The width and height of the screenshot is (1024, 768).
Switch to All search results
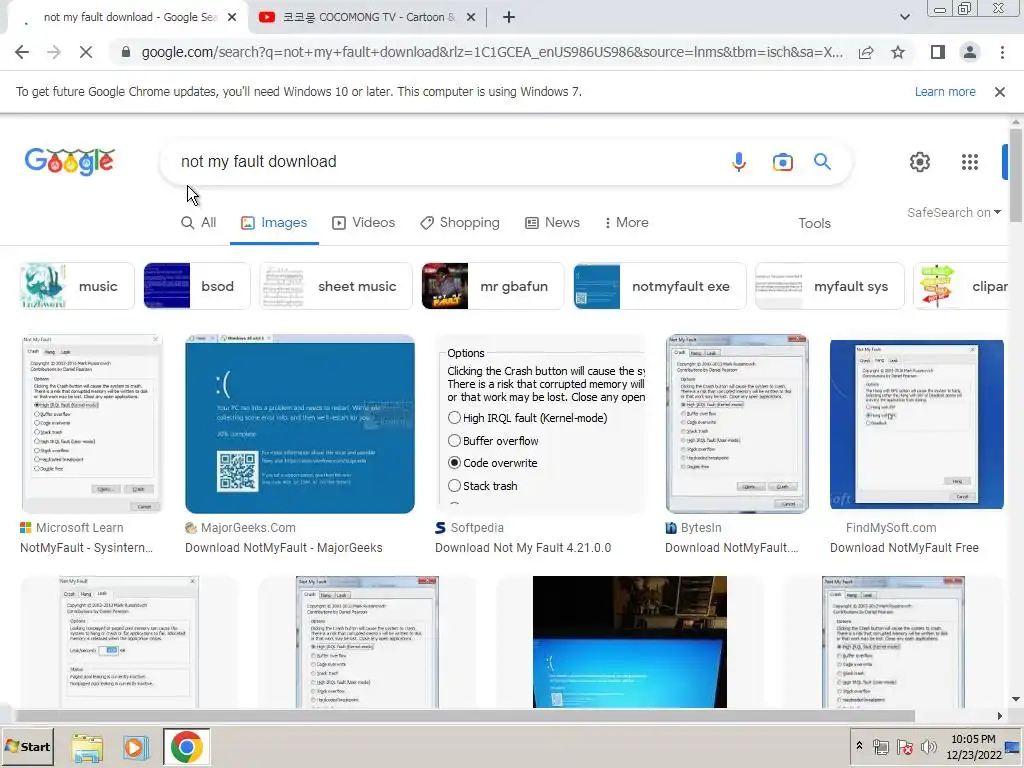(x=199, y=223)
